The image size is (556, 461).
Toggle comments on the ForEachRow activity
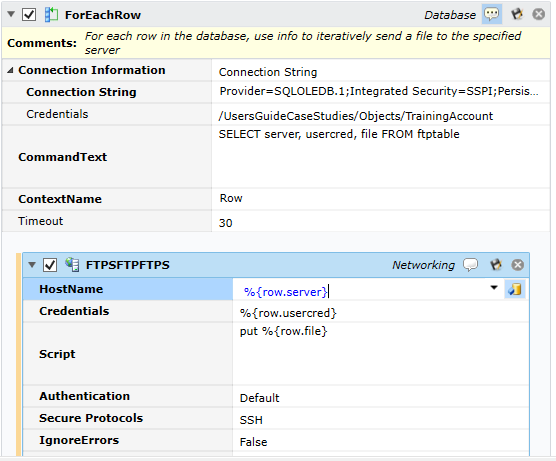492,15
